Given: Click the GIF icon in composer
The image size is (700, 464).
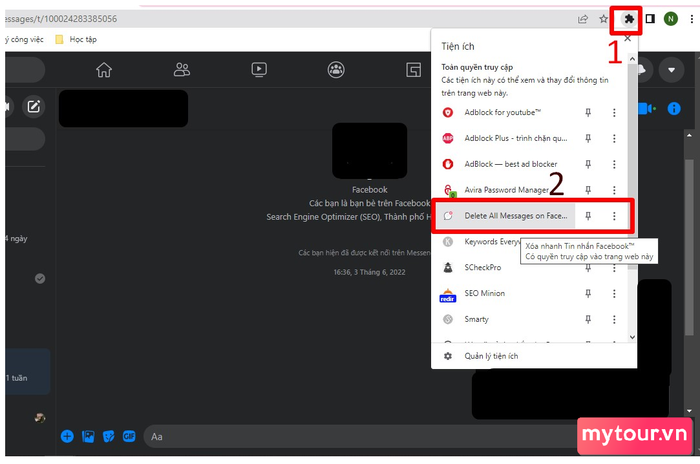Looking at the screenshot, I should pos(128,436).
